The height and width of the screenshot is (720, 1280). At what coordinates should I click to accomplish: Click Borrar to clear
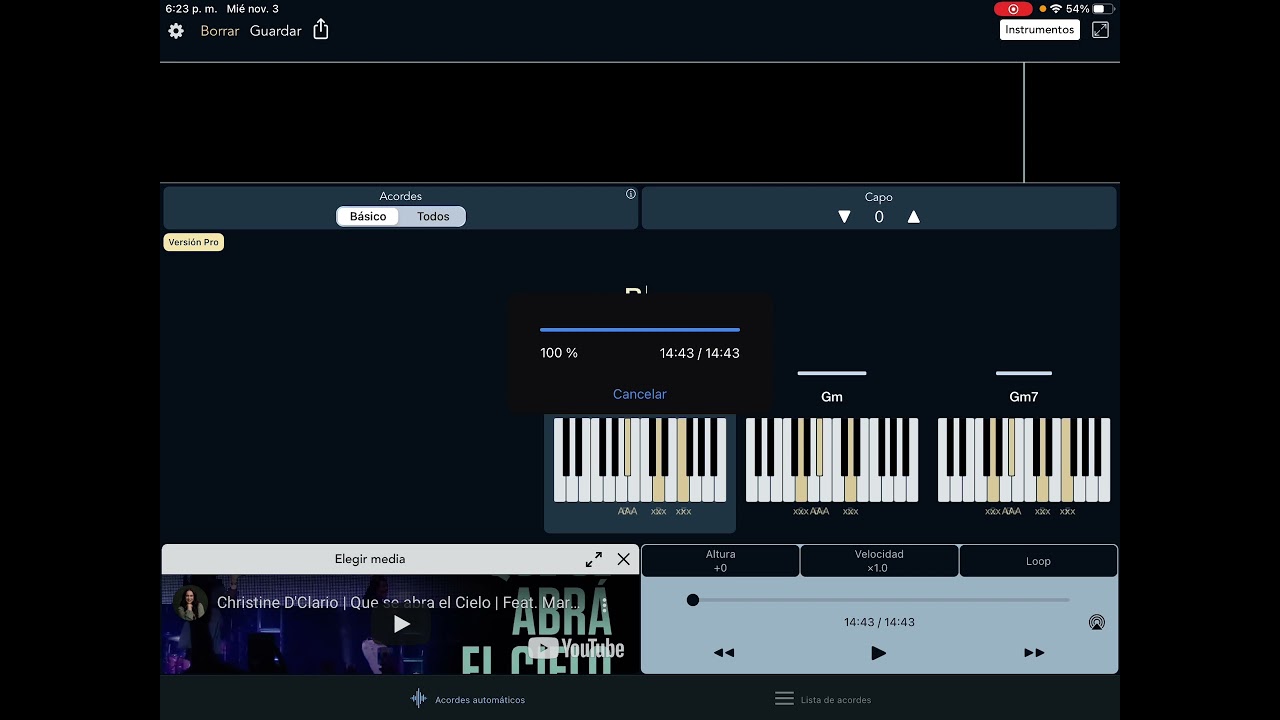click(x=220, y=31)
